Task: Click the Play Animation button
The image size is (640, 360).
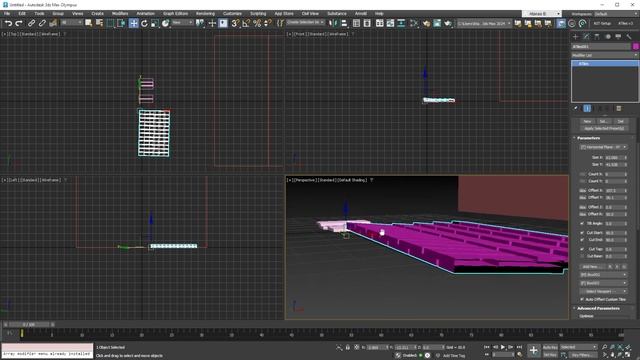Action: (x=503, y=347)
